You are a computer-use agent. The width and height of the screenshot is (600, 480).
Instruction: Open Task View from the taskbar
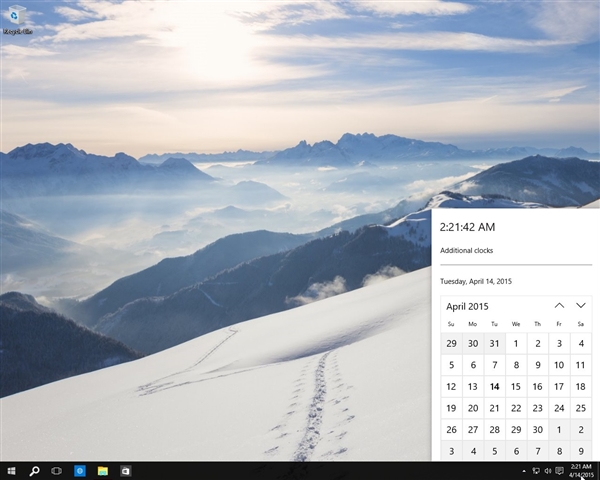pyautogui.click(x=57, y=471)
